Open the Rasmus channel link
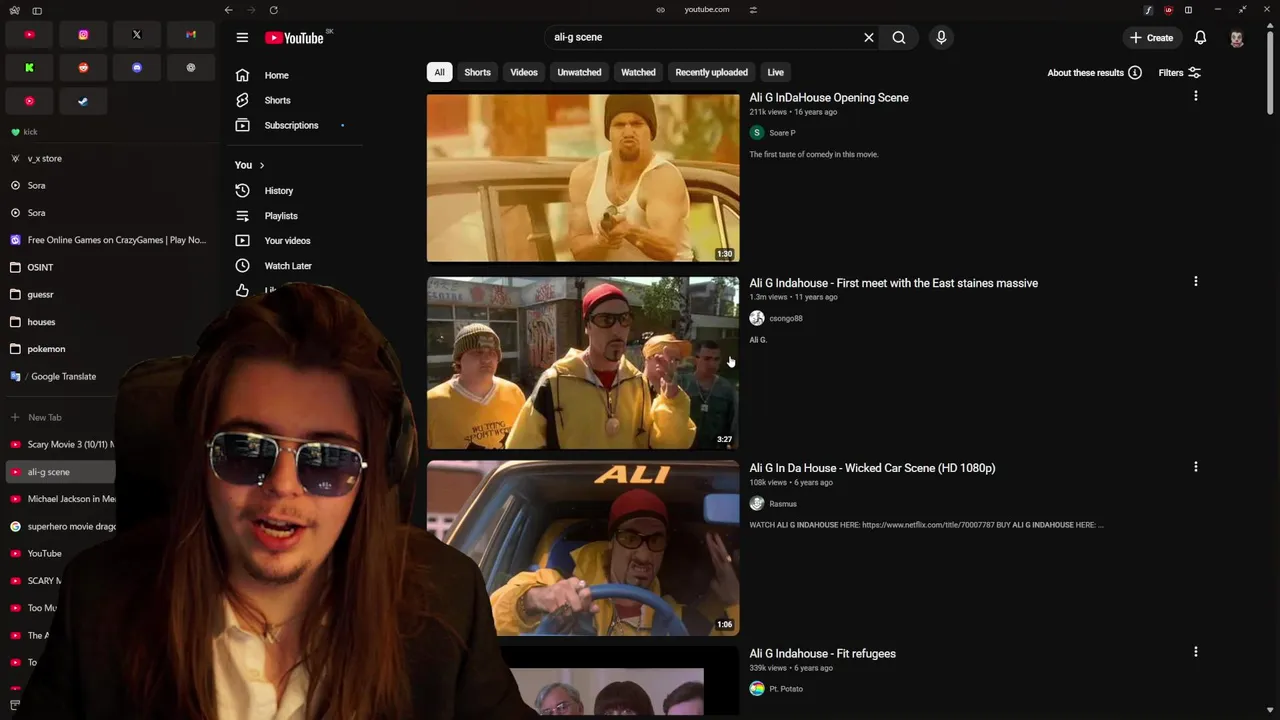 [783, 503]
